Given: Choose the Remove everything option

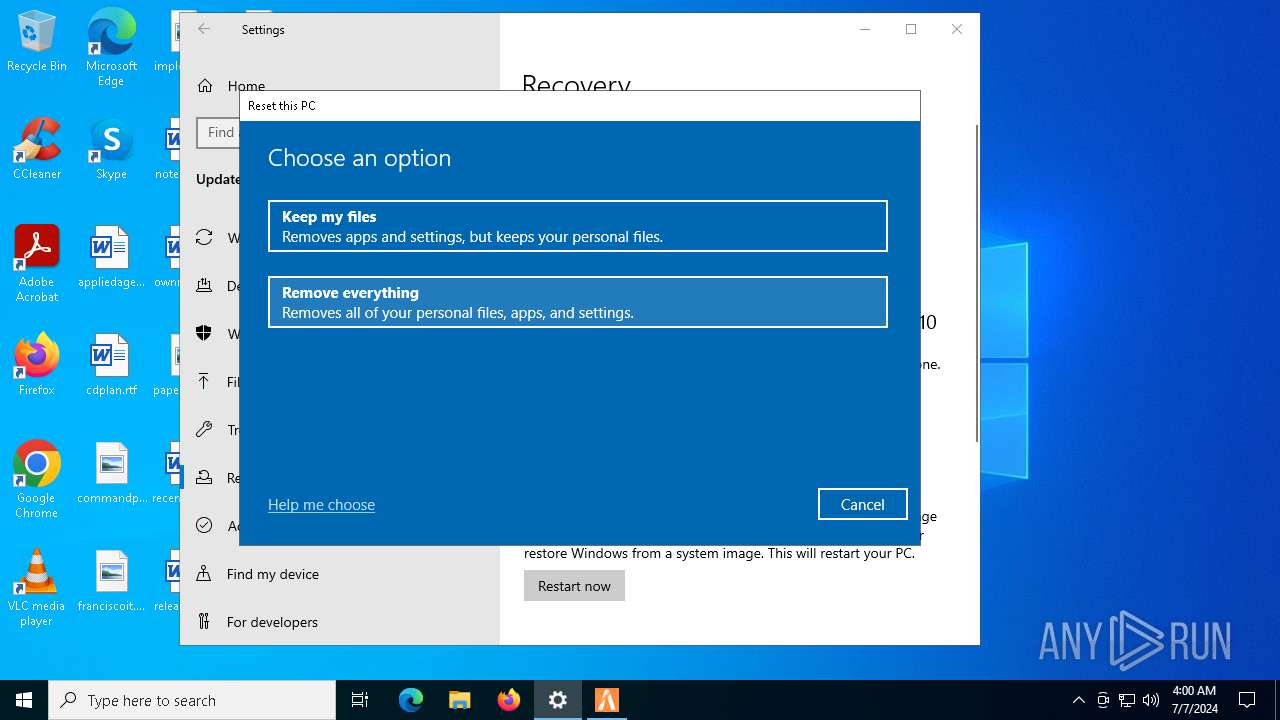Looking at the screenshot, I should coord(577,302).
